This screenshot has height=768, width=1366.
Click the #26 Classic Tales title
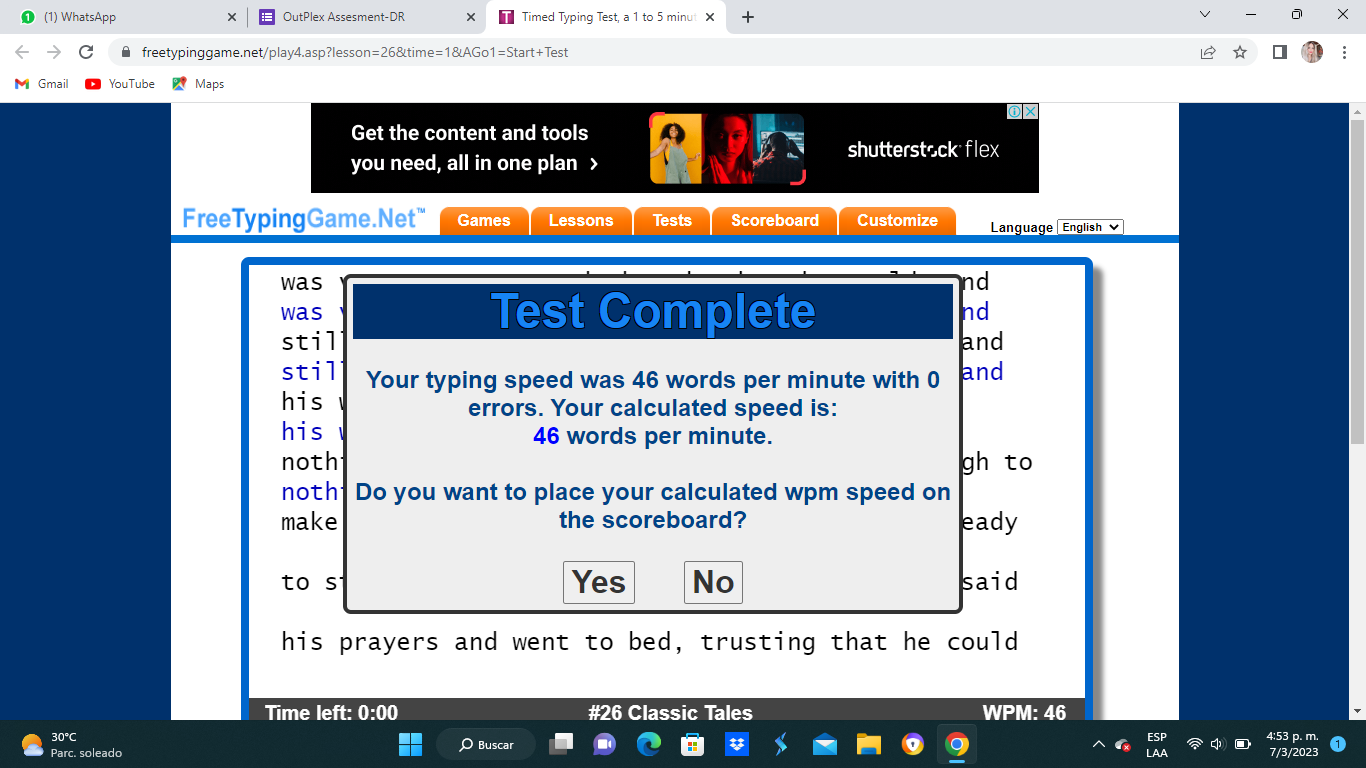click(x=670, y=713)
